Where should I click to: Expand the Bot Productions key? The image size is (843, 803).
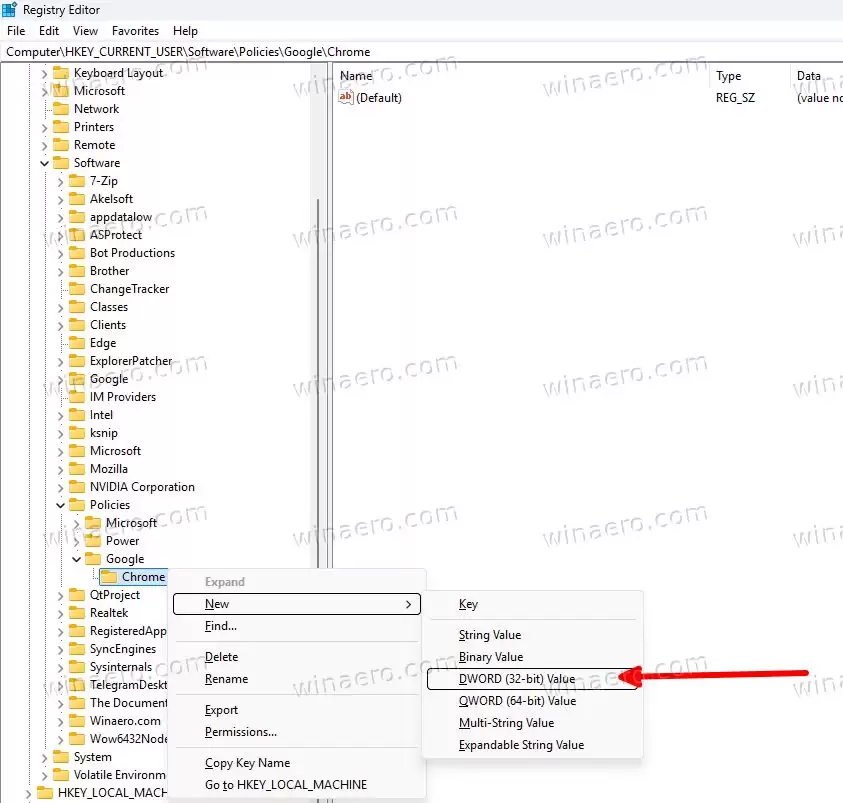coord(60,253)
